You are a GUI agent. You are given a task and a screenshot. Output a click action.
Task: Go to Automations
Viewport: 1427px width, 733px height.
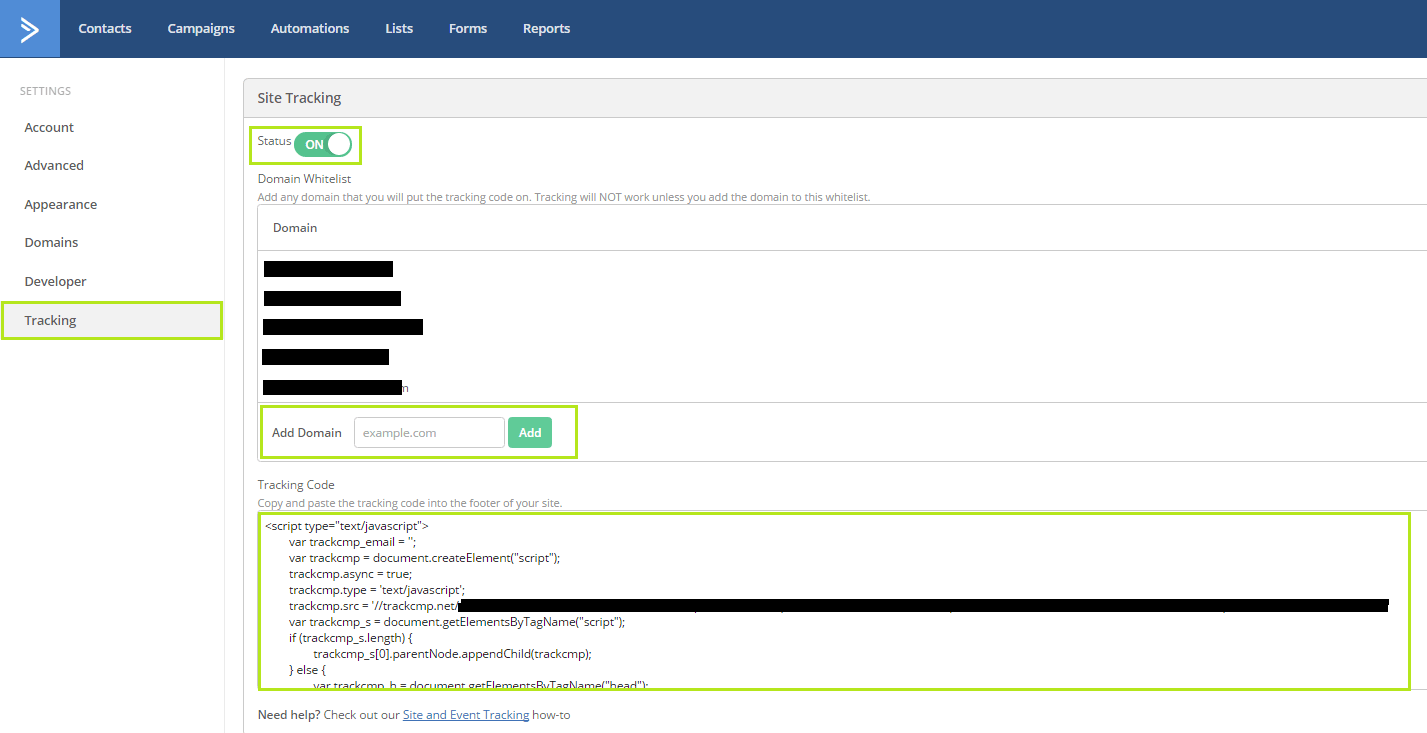click(x=310, y=29)
